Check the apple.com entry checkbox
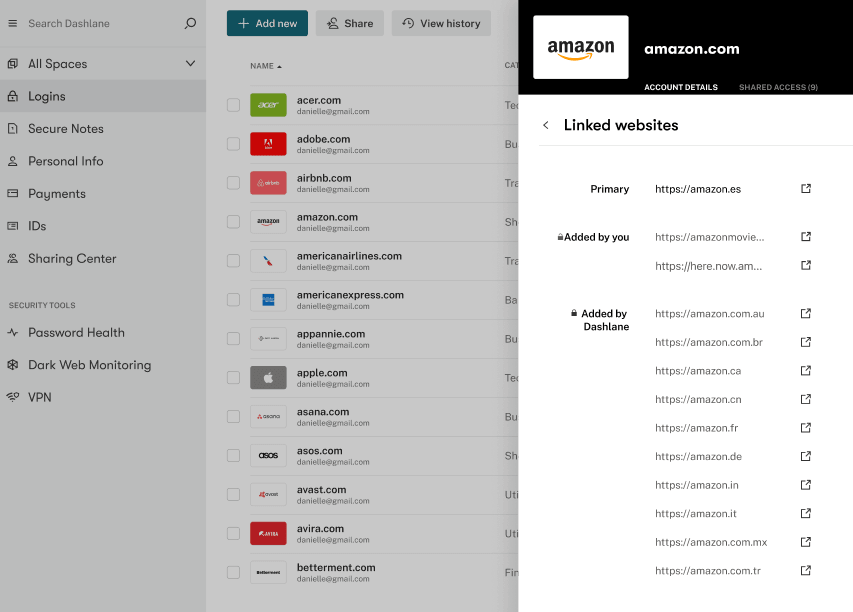853x612 pixels. tap(233, 378)
